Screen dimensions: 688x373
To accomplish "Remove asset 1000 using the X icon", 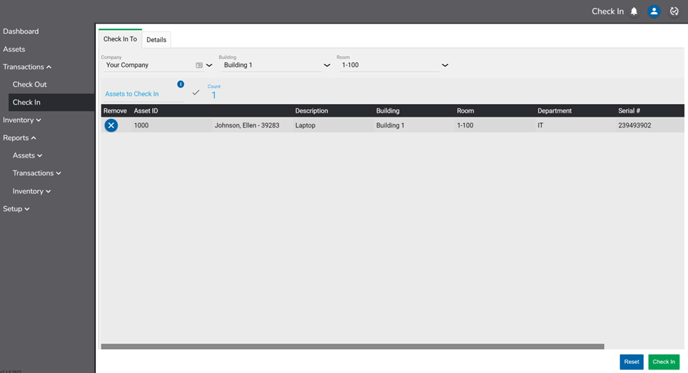I will coord(111,126).
